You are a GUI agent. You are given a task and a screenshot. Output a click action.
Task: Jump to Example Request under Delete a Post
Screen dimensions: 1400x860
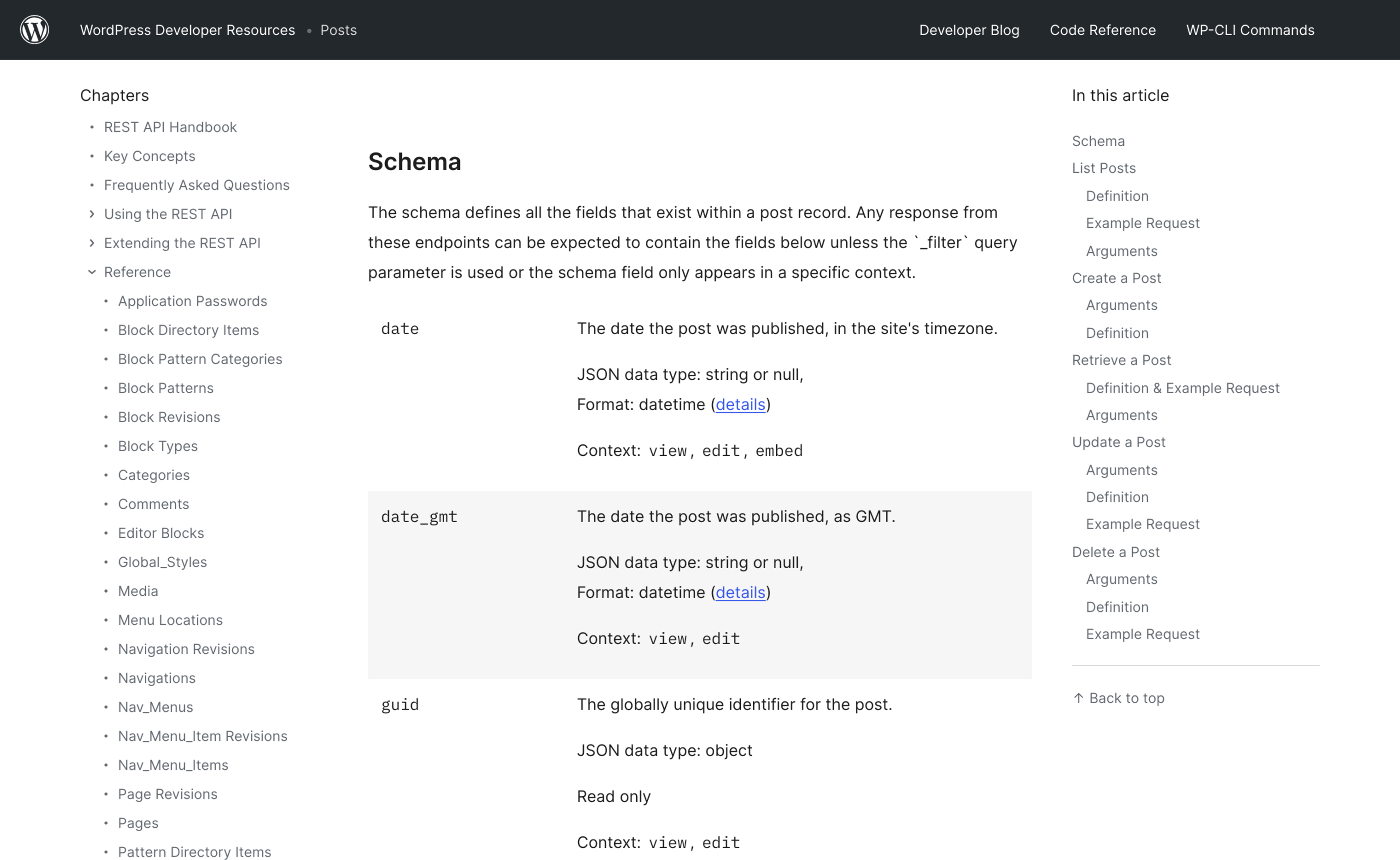tap(1142, 634)
